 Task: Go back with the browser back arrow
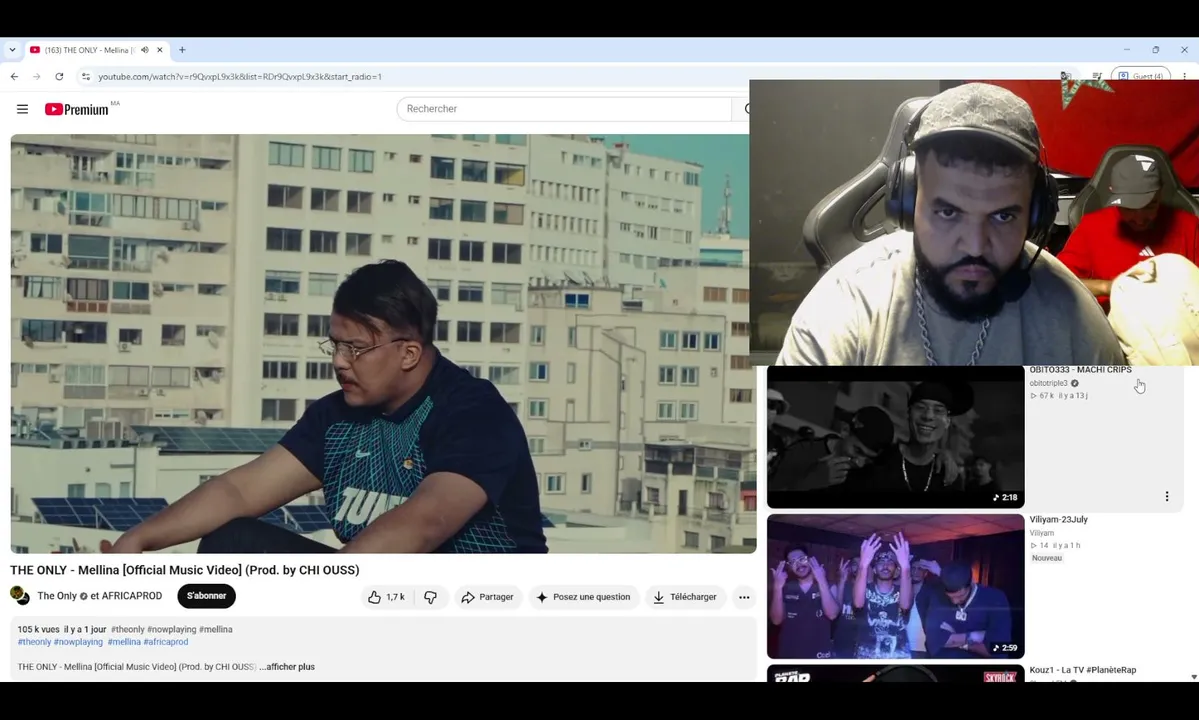tap(15, 76)
